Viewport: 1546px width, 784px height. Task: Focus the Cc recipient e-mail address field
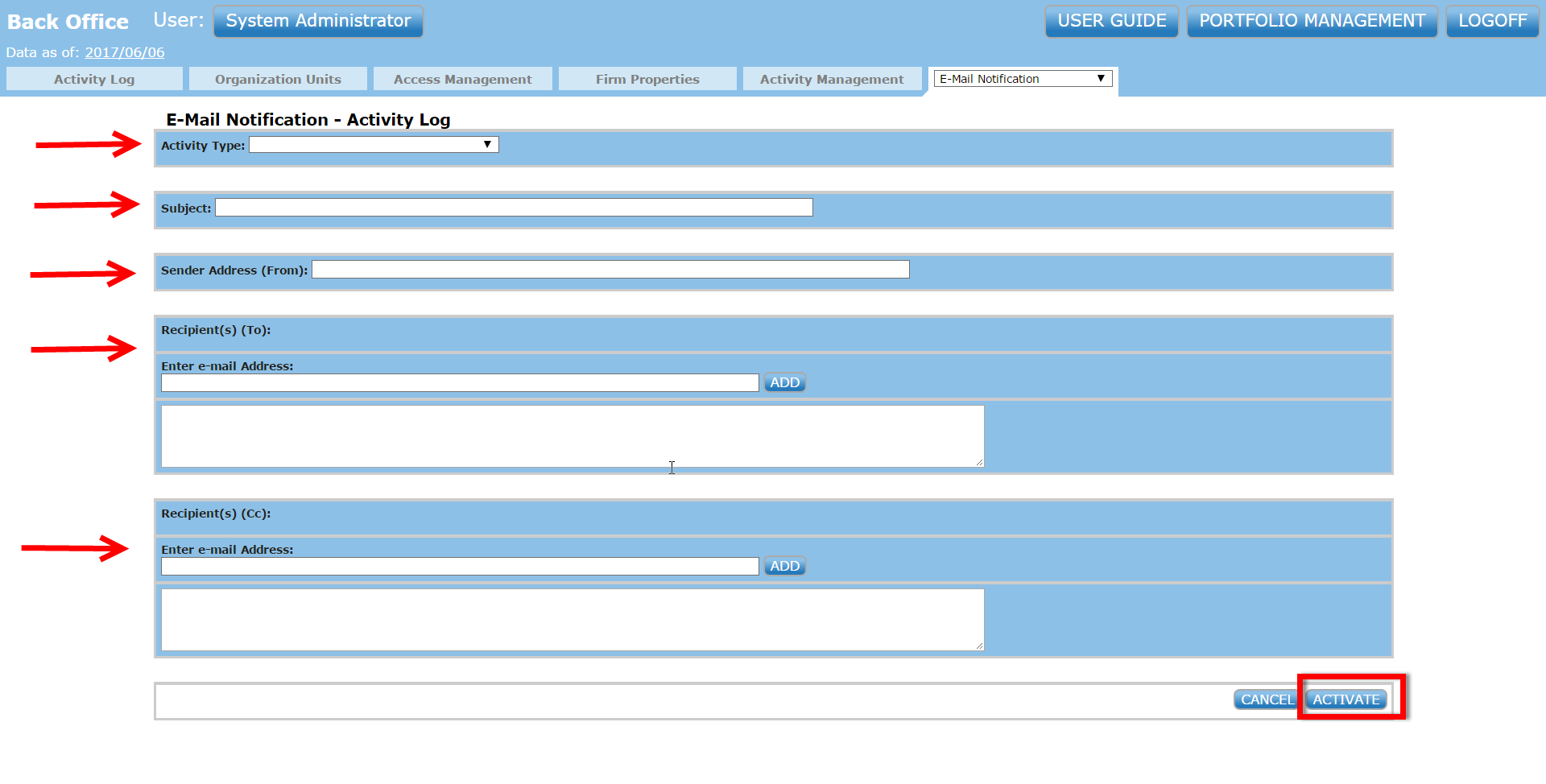459,567
